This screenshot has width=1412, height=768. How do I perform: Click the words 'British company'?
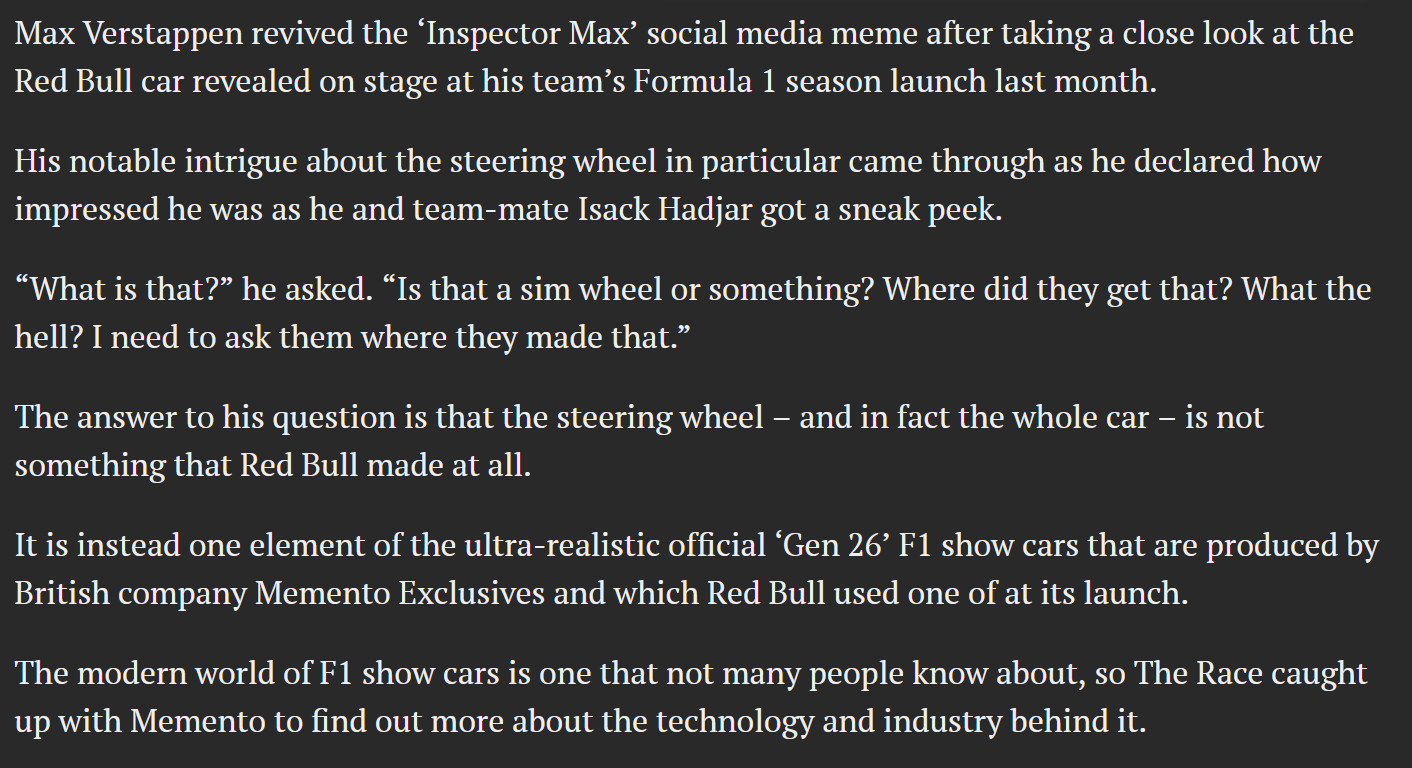point(130,593)
